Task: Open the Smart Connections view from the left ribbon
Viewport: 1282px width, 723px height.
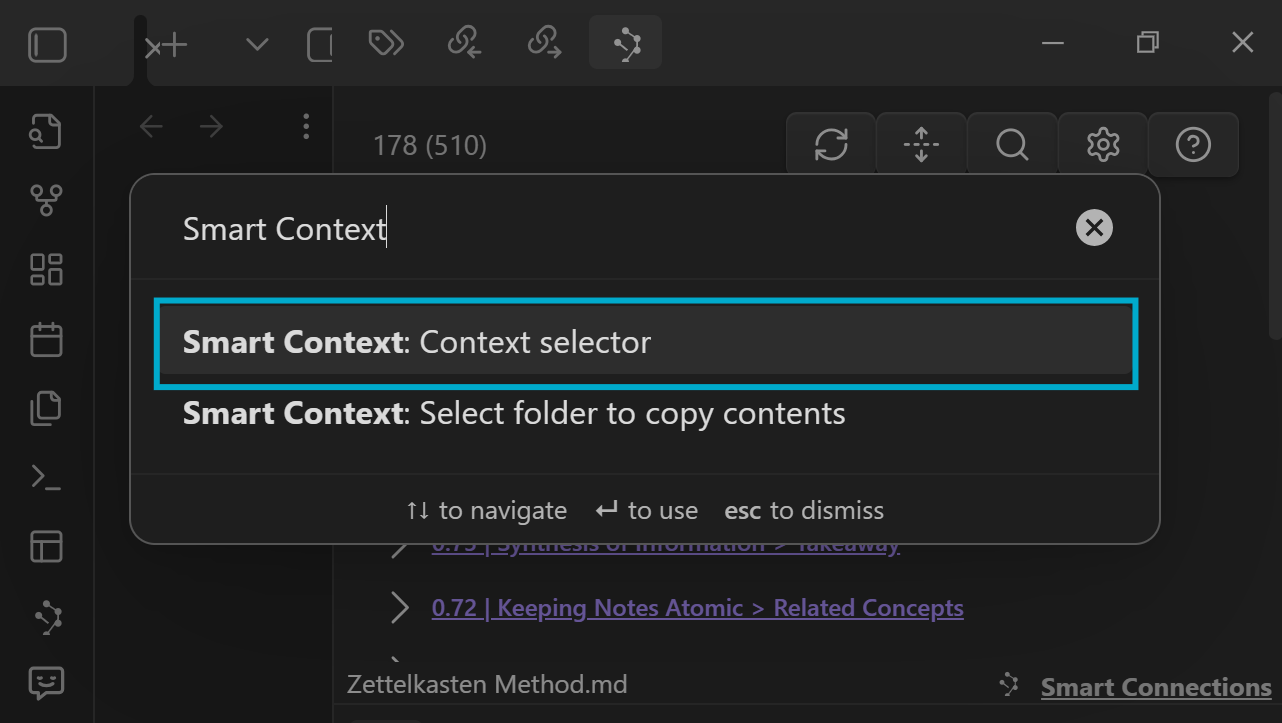Action: pyautogui.click(x=45, y=616)
